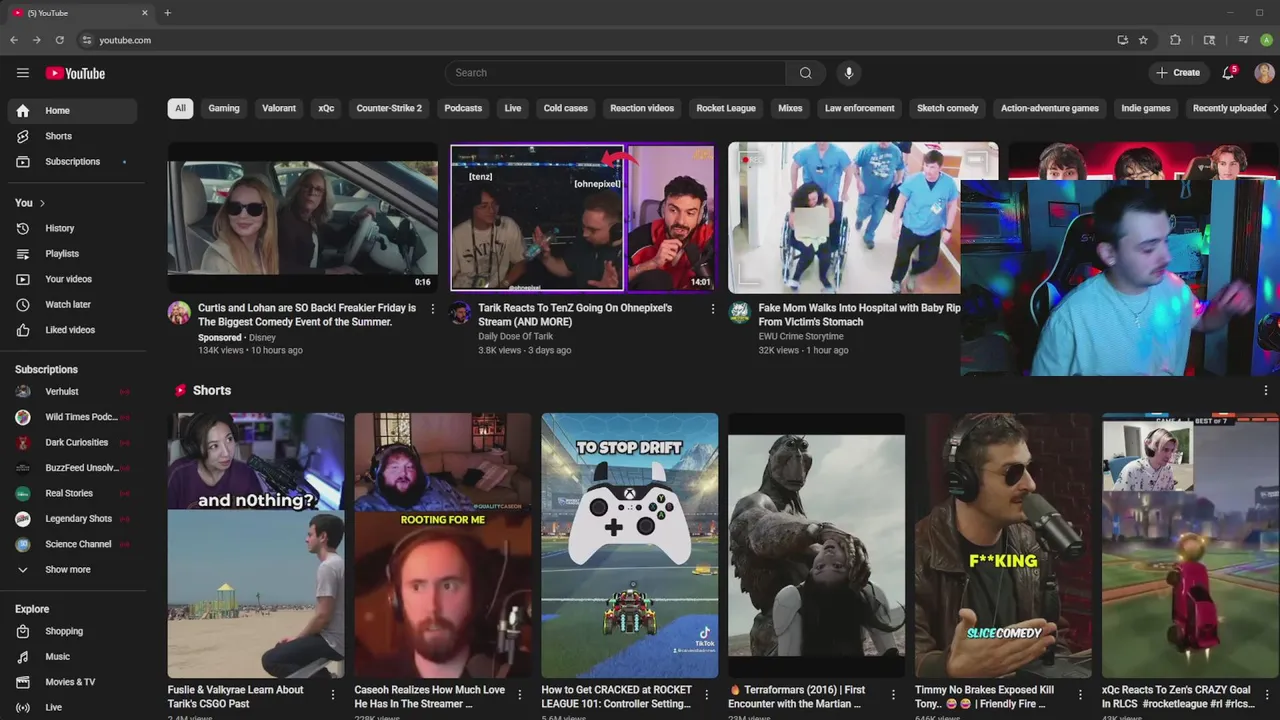Expand the You section chevron
The width and height of the screenshot is (1280, 720).
[42, 203]
